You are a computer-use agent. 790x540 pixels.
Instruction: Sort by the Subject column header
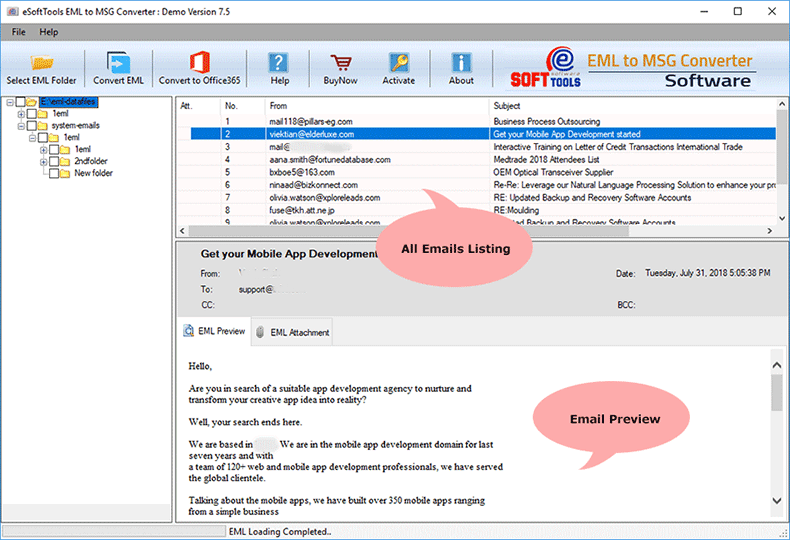[632, 106]
